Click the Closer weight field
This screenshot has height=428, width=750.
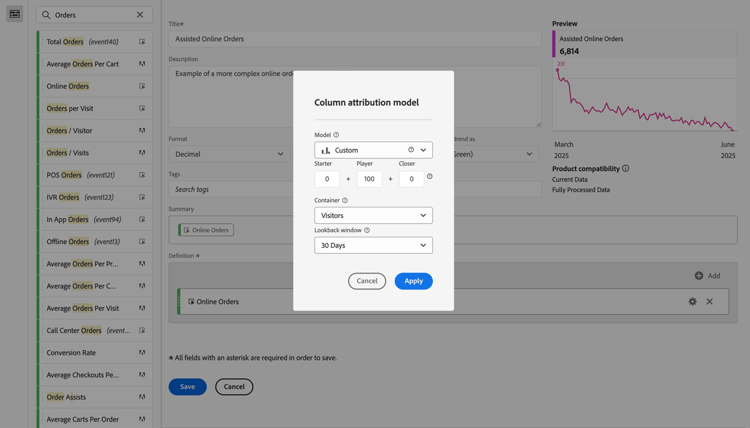coord(411,179)
